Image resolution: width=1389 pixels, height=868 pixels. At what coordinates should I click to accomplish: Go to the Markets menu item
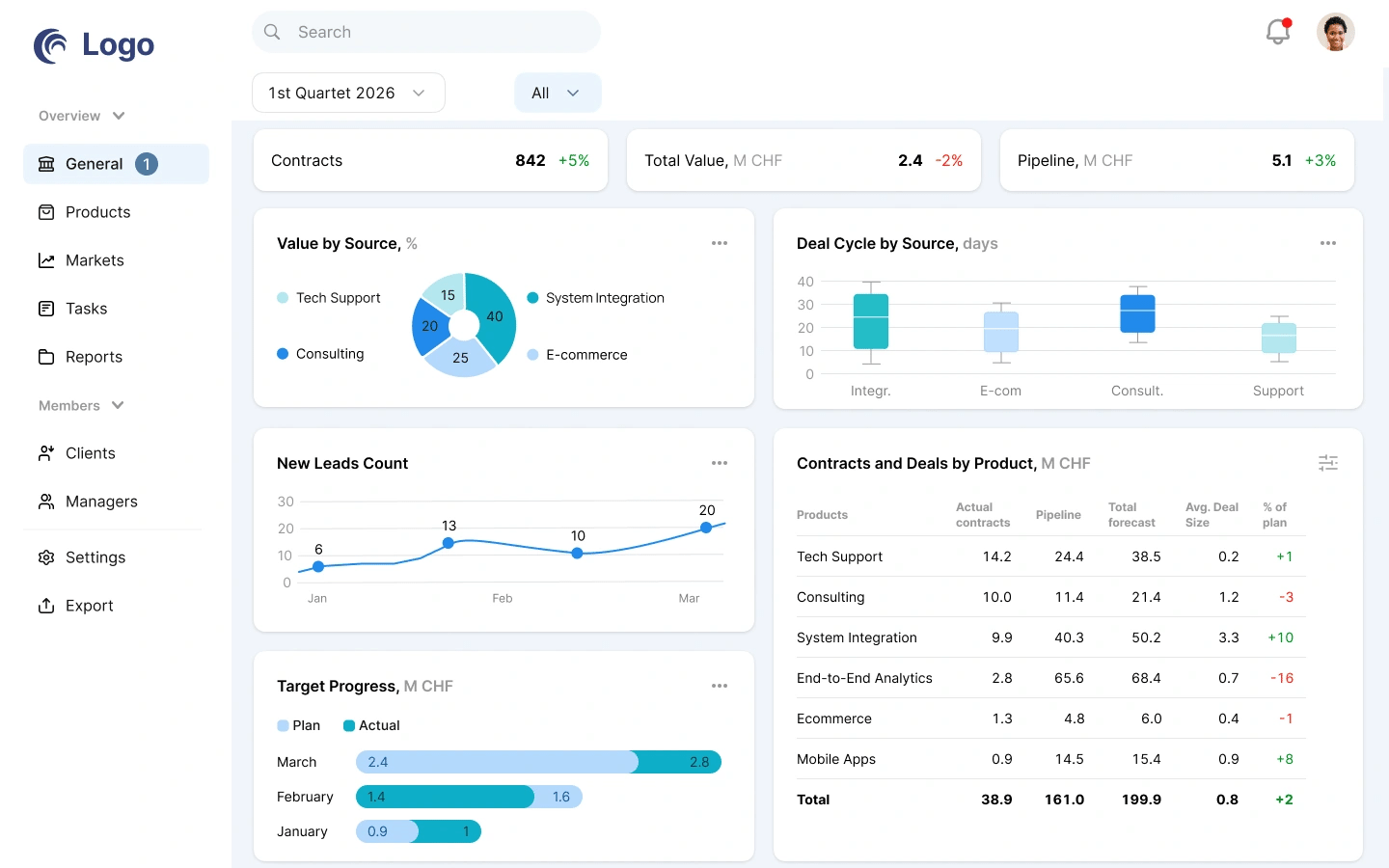click(116, 260)
